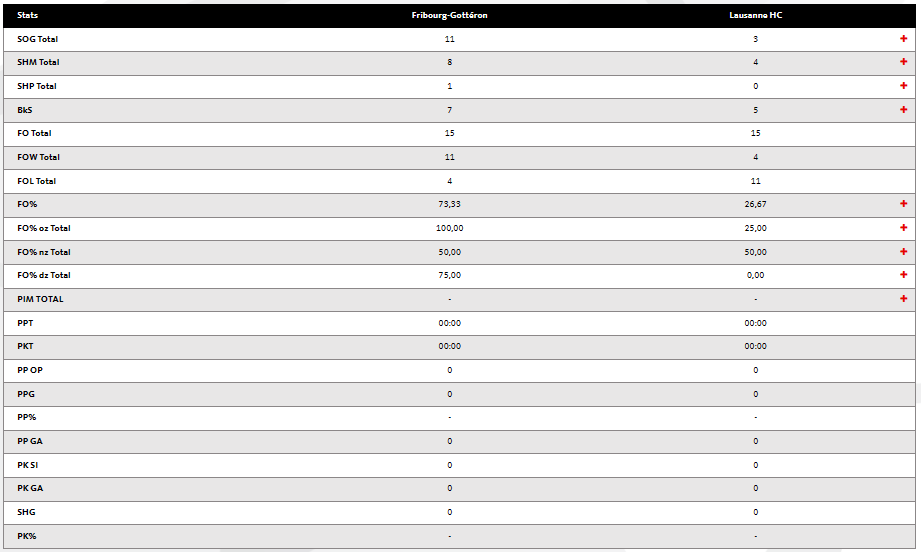Click the plus icon for FO% dz Total
Screen dimensions: 921x552
(x=903, y=275)
